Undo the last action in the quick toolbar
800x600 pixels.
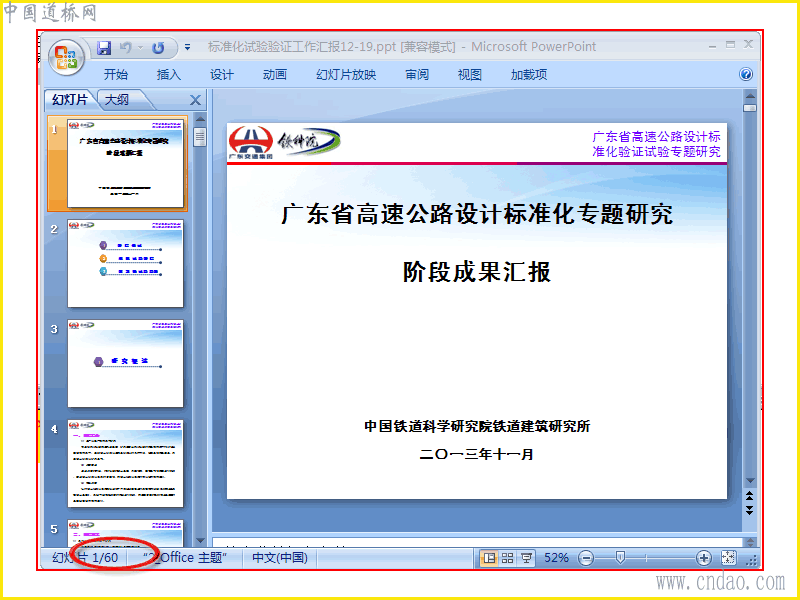click(x=125, y=48)
